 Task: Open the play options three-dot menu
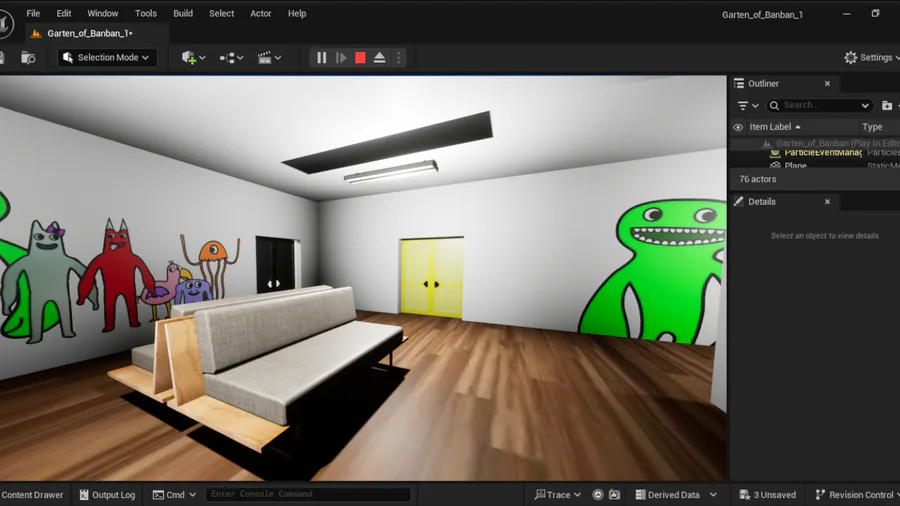tap(399, 57)
